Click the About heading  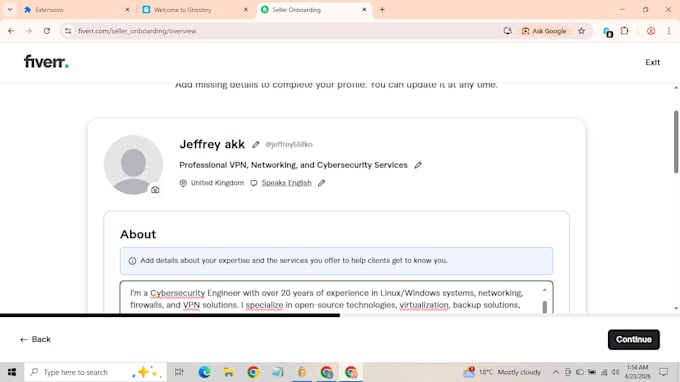[x=138, y=234]
